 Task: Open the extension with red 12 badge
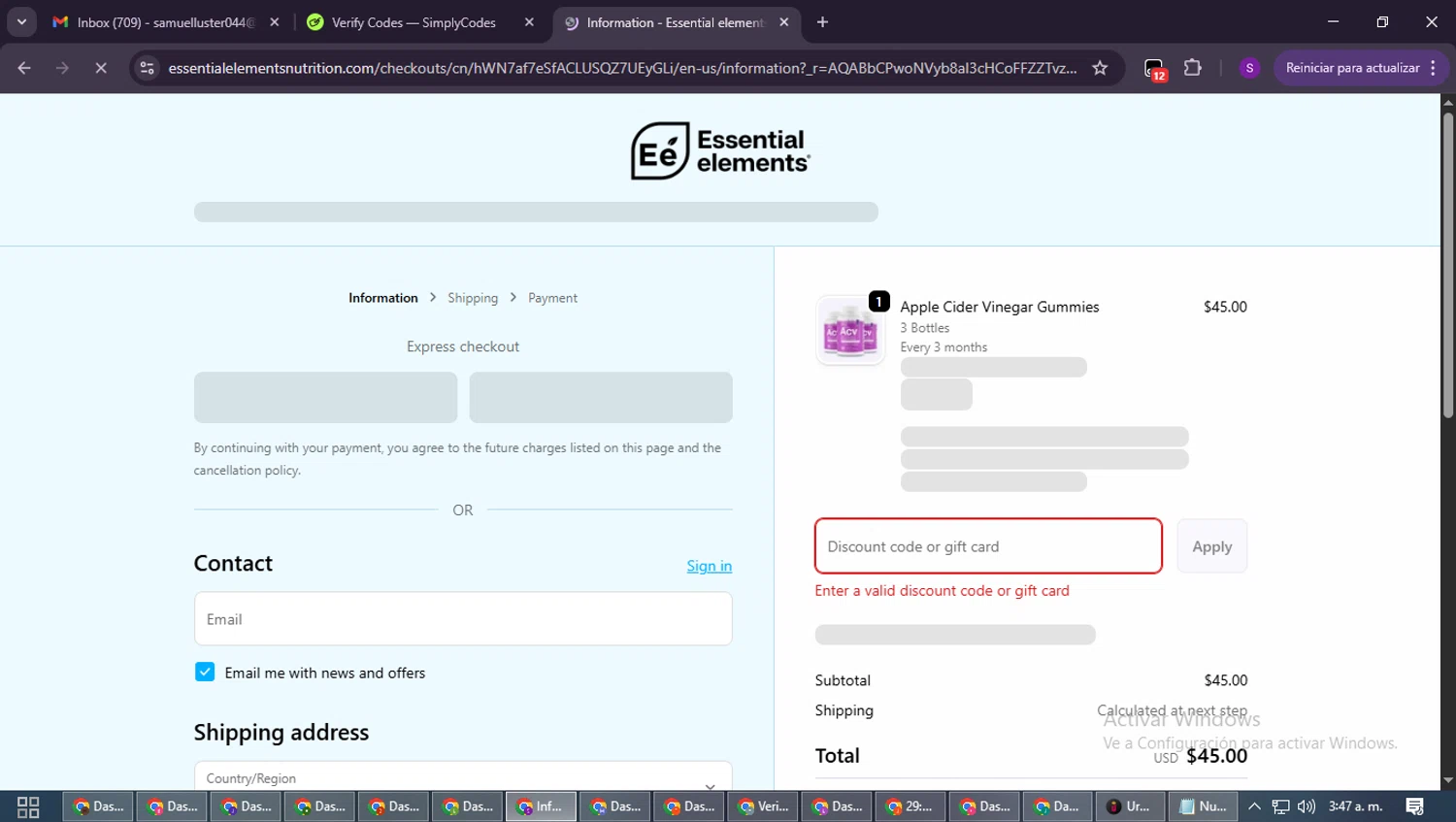pyautogui.click(x=1154, y=68)
